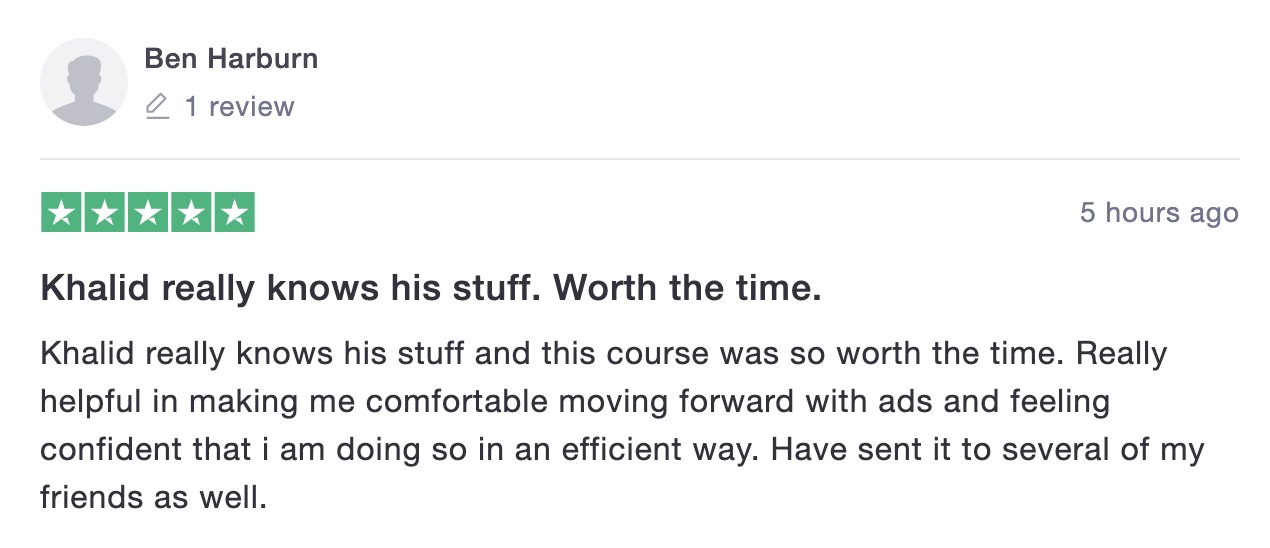The image size is (1270, 548).
Task: Click the divider line below the reviewer info
Action: (640, 159)
